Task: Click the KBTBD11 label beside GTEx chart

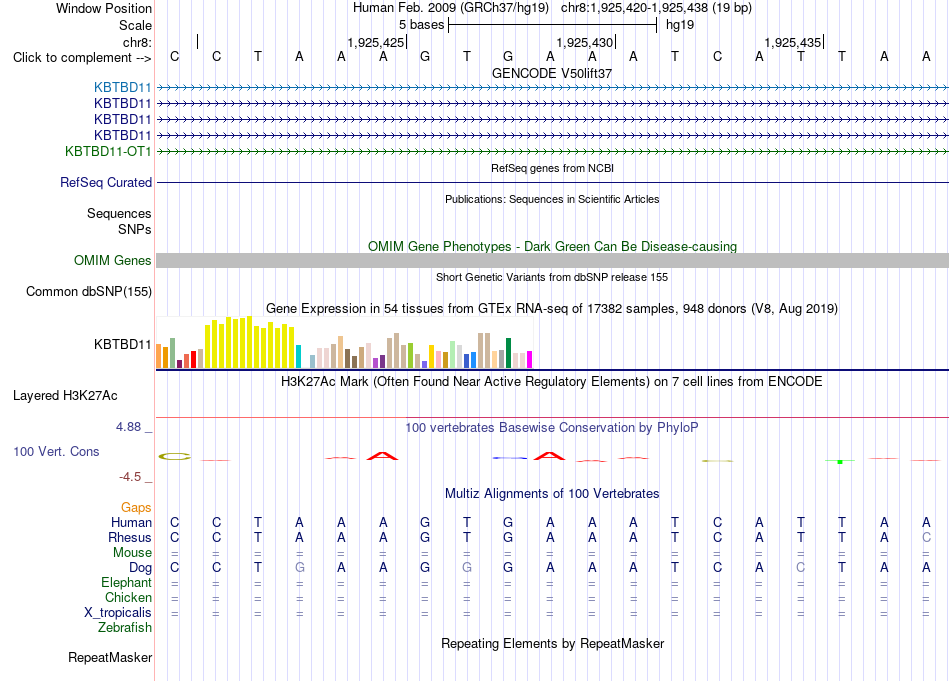Action: click(122, 344)
